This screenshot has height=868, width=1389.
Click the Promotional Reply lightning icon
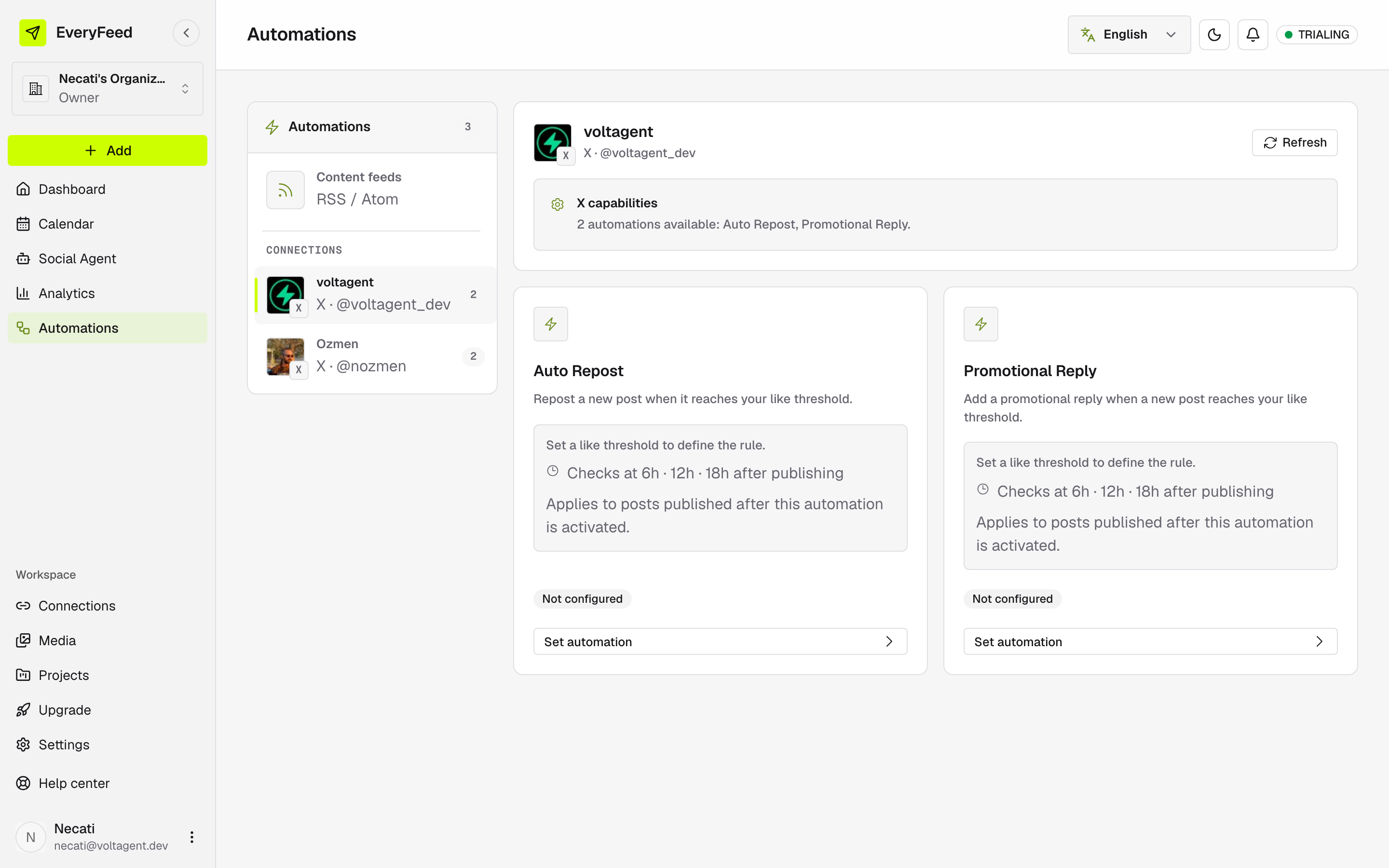click(980, 324)
